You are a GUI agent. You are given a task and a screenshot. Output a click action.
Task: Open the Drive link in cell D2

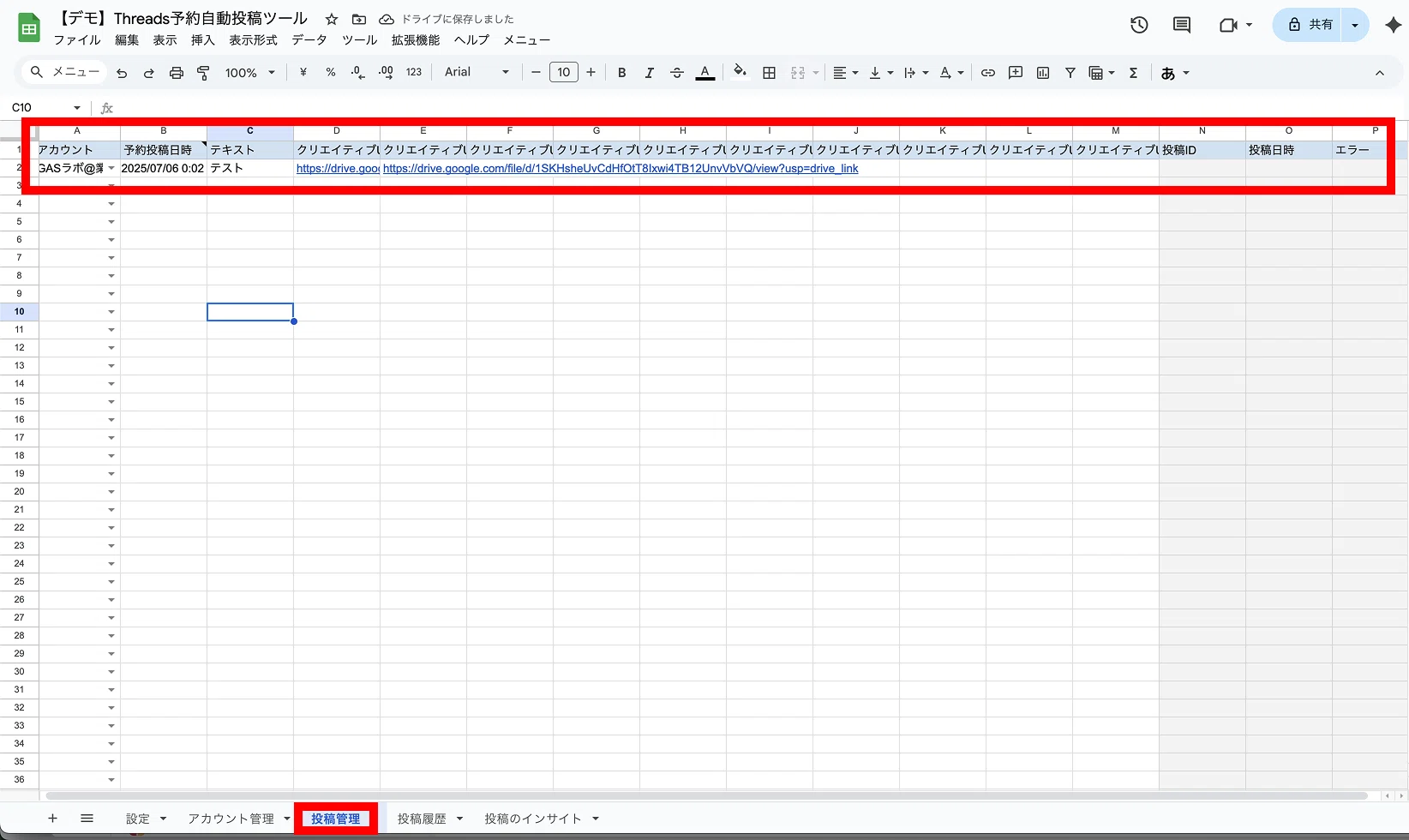pyautogui.click(x=338, y=169)
